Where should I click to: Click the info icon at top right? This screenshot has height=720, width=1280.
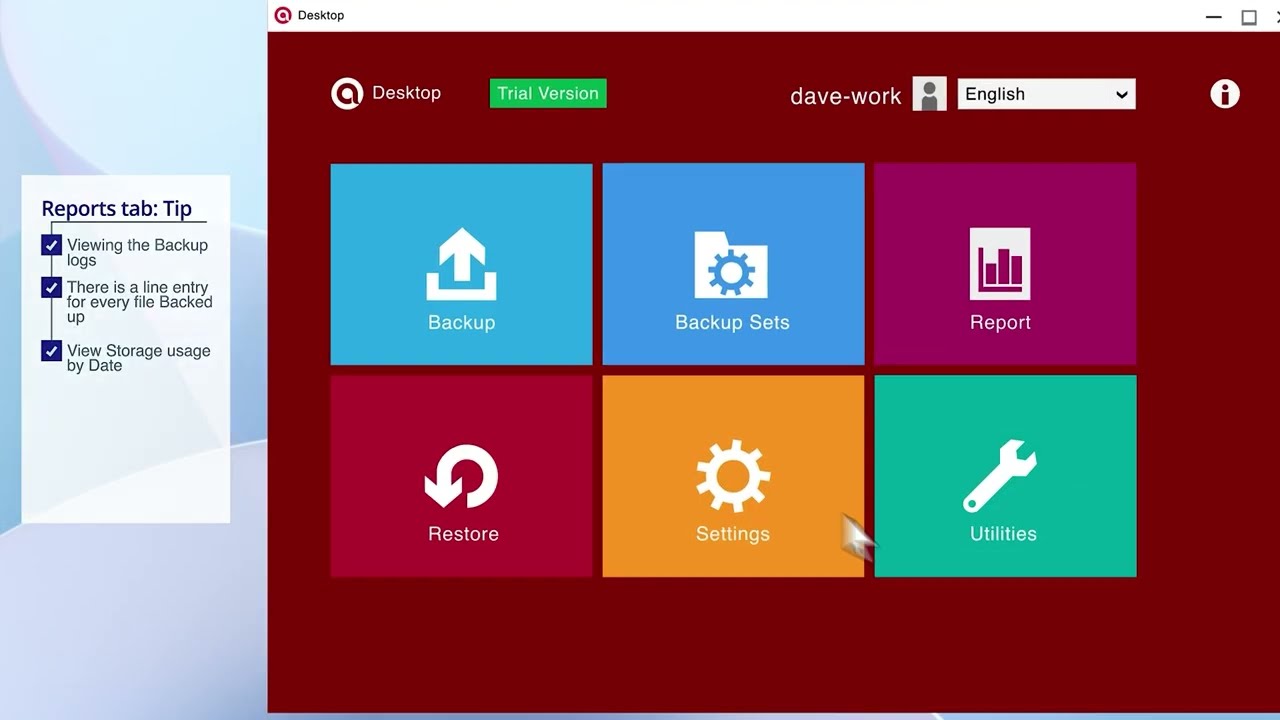coord(1224,94)
